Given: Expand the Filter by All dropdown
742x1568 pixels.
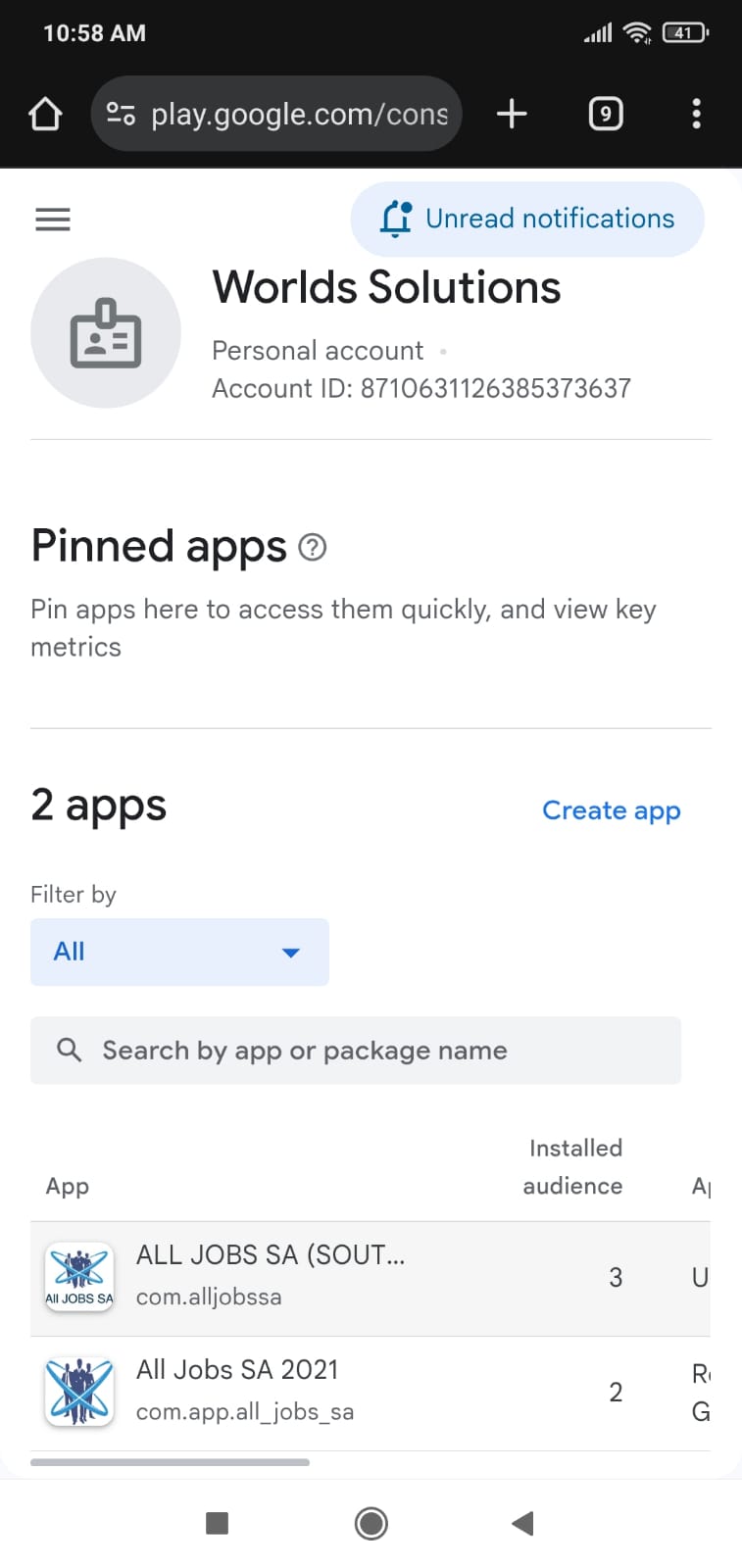Looking at the screenshot, I should pos(179,952).
